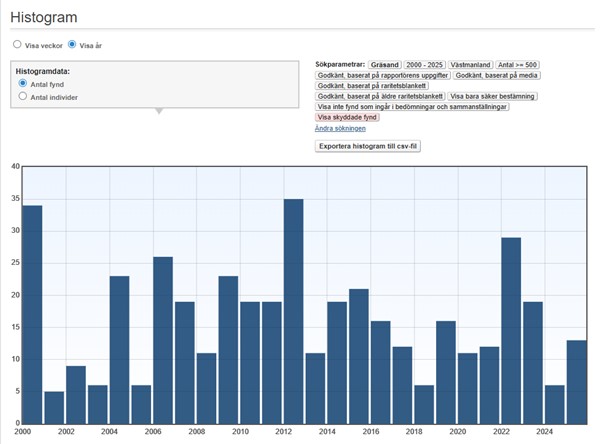Click the 'Histogram' page heading
Image resolution: width=602 pixels, height=444 pixels.
coord(45,18)
